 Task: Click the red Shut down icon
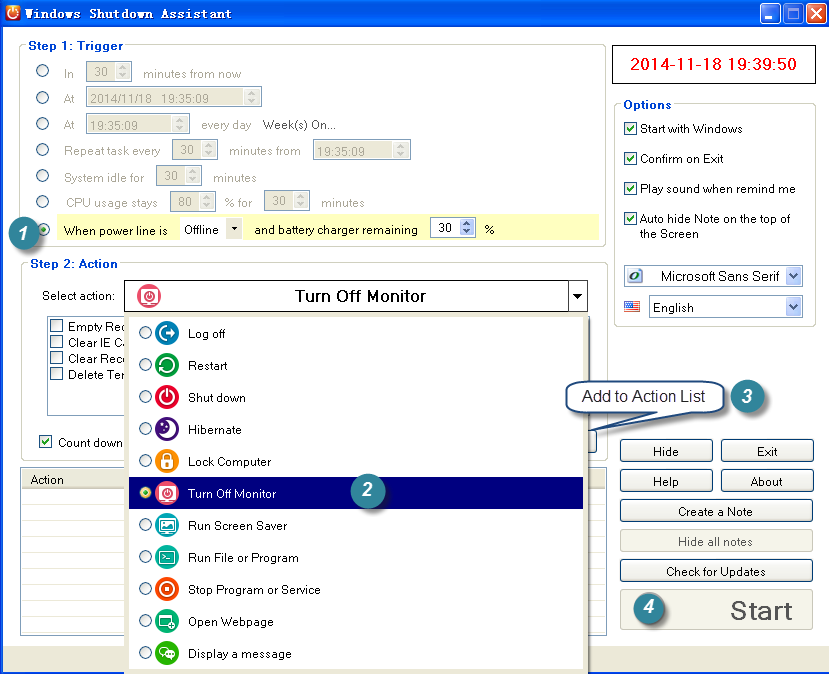(x=168, y=398)
